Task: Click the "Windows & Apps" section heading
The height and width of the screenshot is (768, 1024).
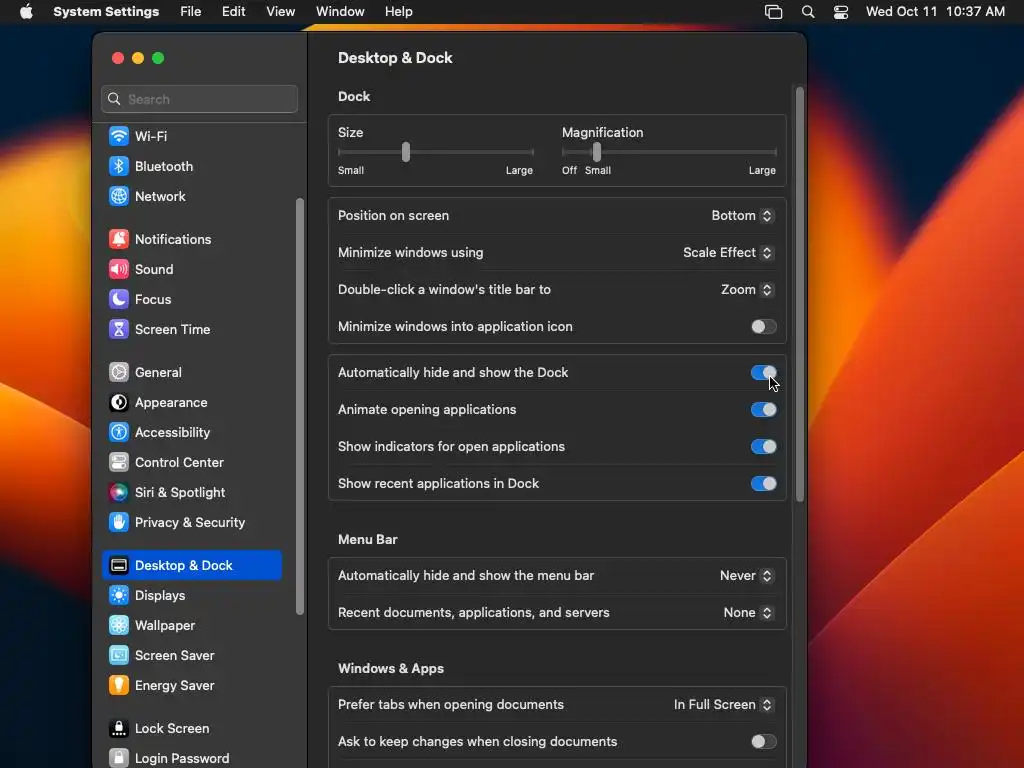Action: [x=391, y=669]
